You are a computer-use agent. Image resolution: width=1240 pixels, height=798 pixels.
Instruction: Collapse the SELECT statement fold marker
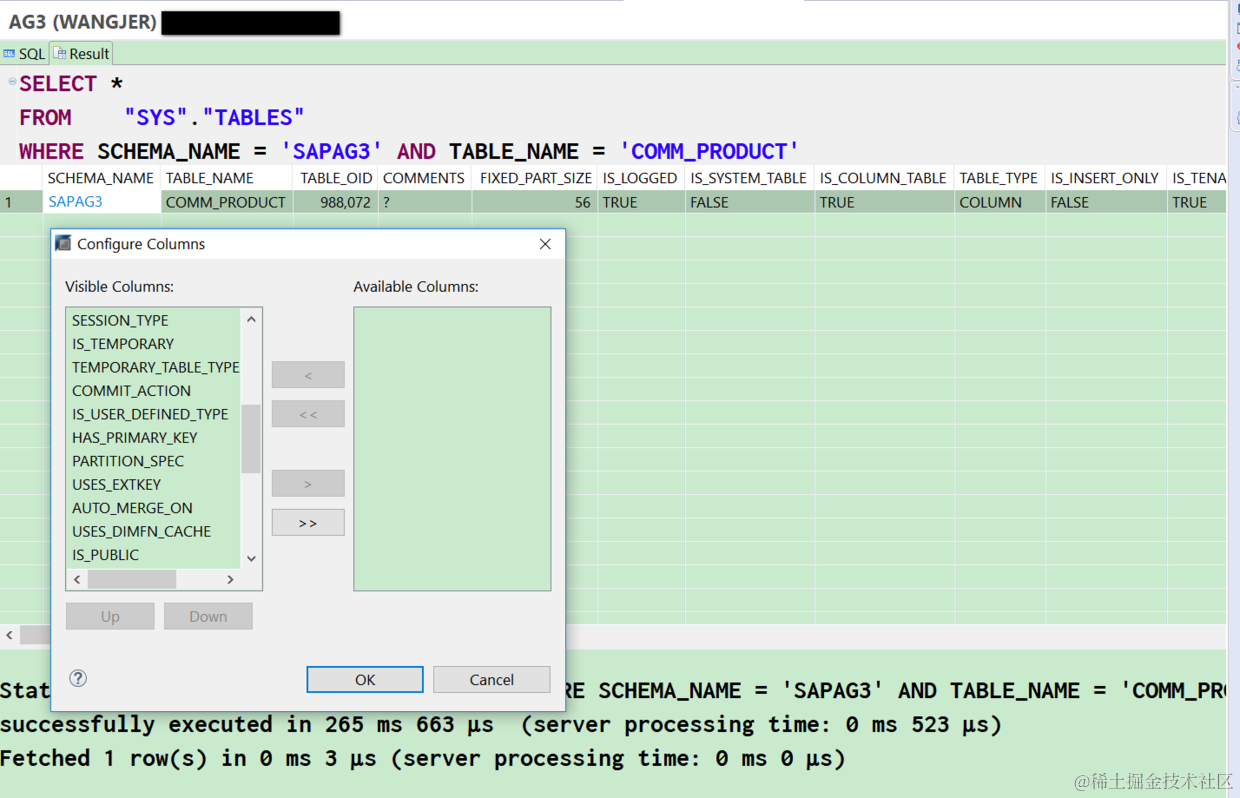pos(12,82)
